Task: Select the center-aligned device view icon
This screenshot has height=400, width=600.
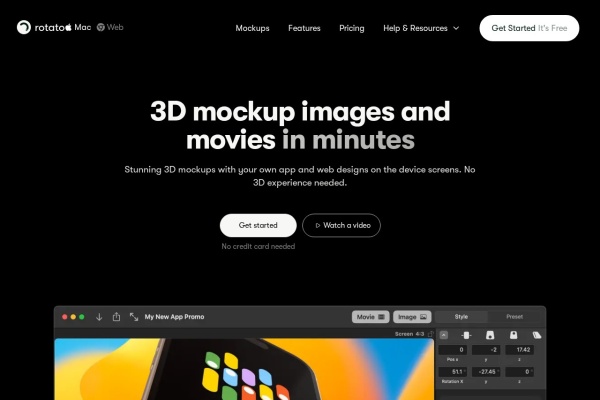Action: tap(466, 335)
